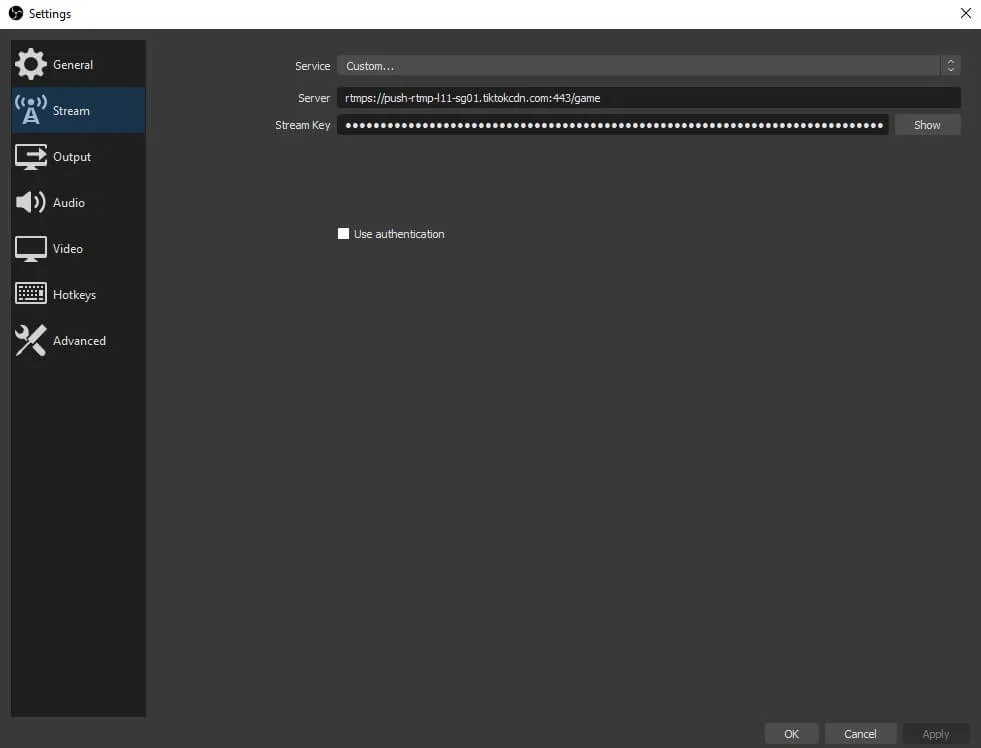This screenshot has height=748, width=981.
Task: Enable the Use authentication checkbox
Action: coord(344,234)
